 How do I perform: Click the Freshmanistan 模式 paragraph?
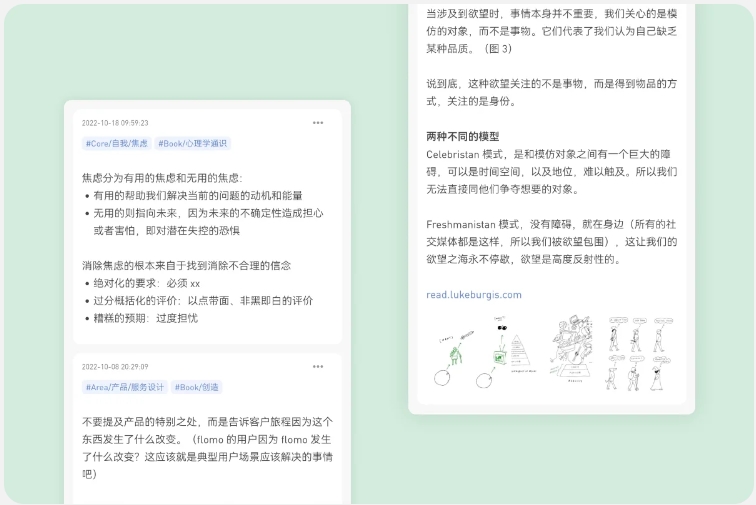point(551,241)
